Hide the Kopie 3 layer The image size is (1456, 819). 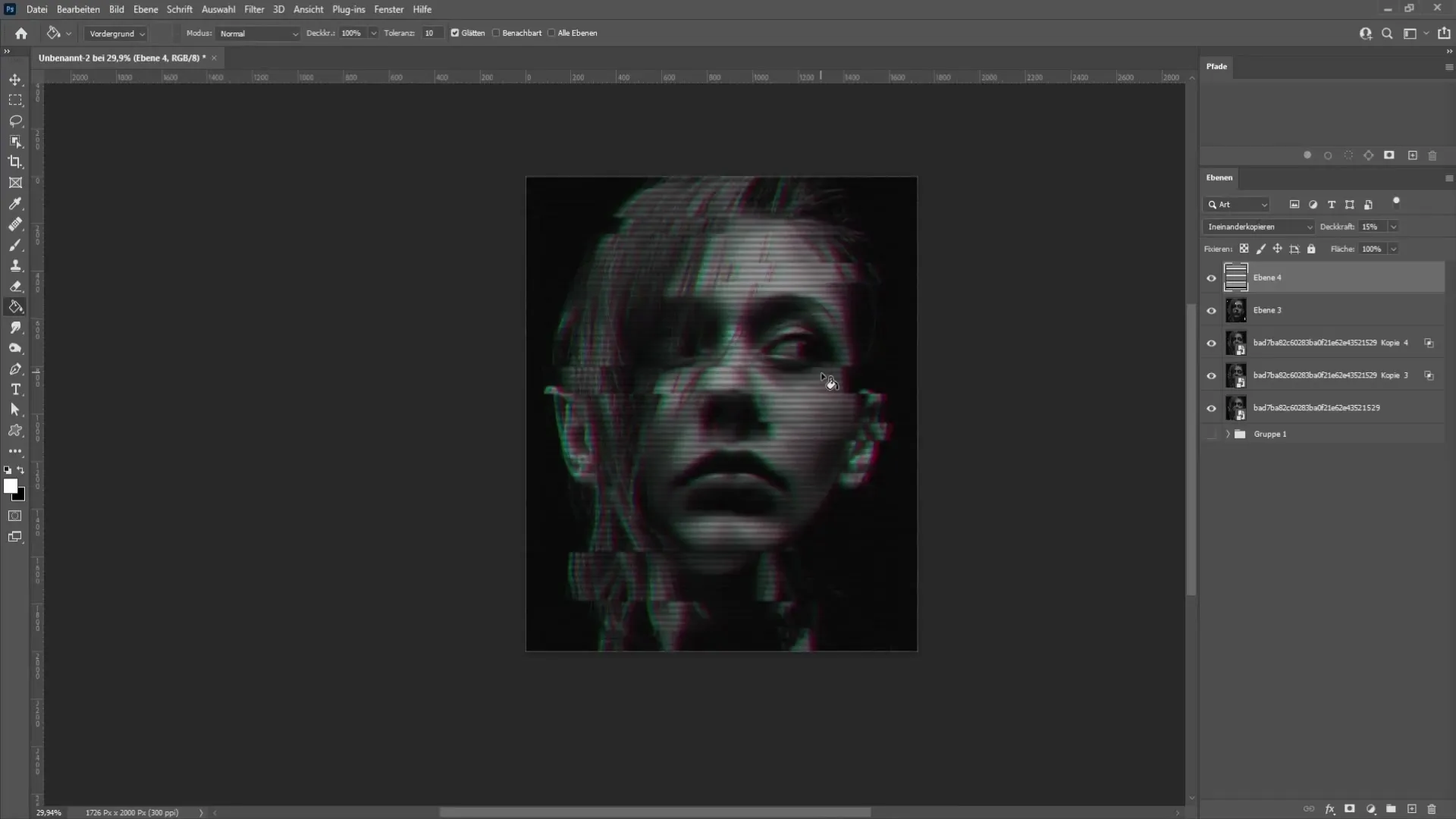tap(1211, 376)
